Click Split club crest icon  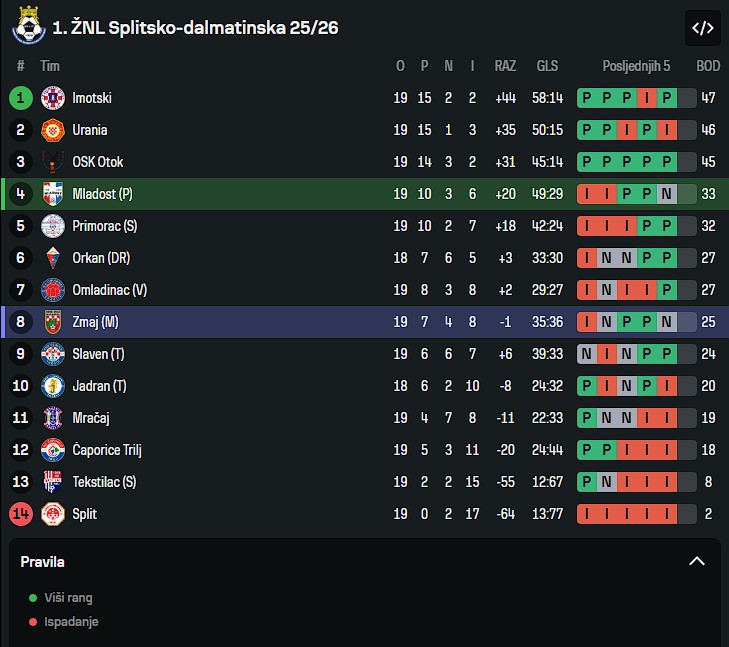[x=53, y=514]
